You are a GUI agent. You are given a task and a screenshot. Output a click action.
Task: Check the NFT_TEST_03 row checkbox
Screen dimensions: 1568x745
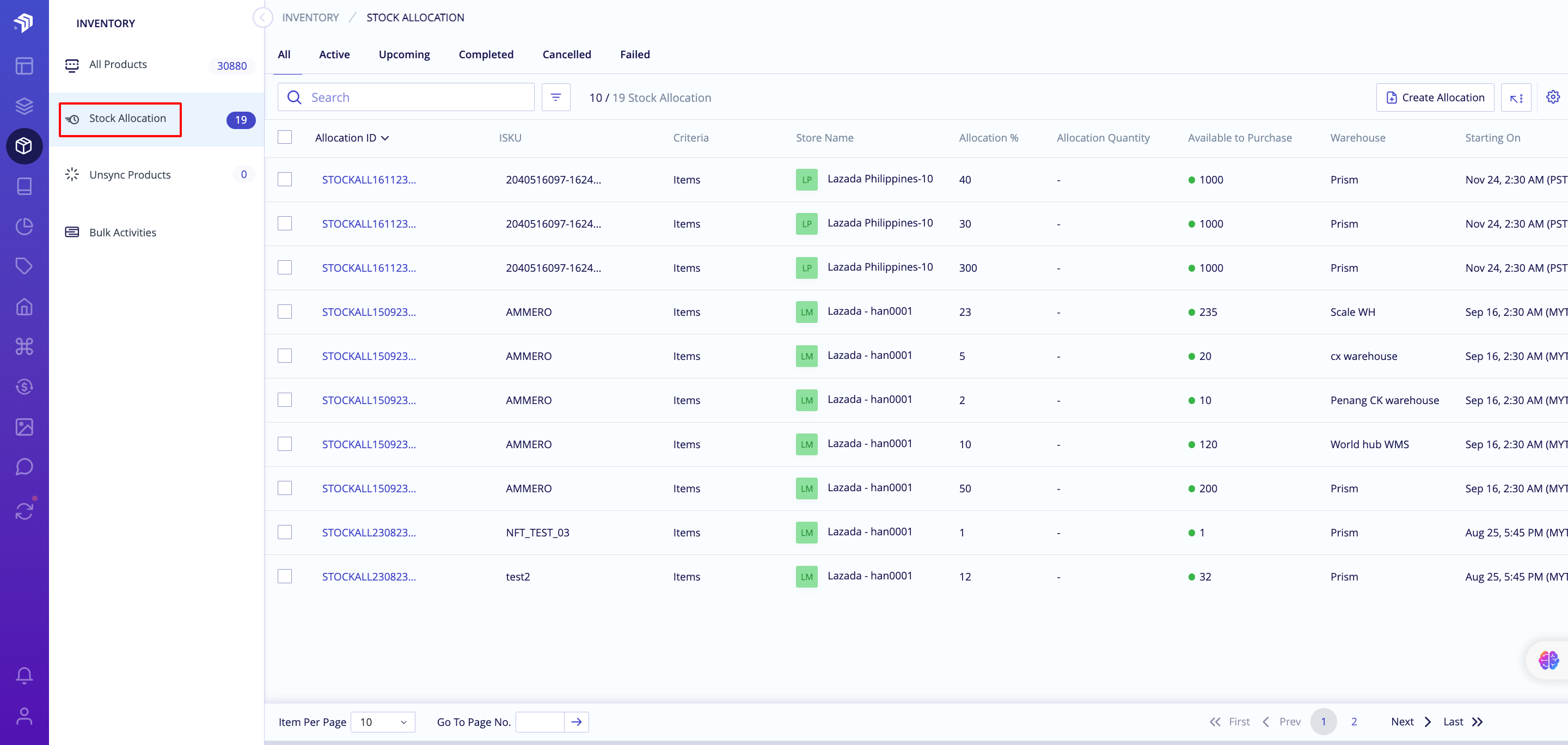point(285,532)
